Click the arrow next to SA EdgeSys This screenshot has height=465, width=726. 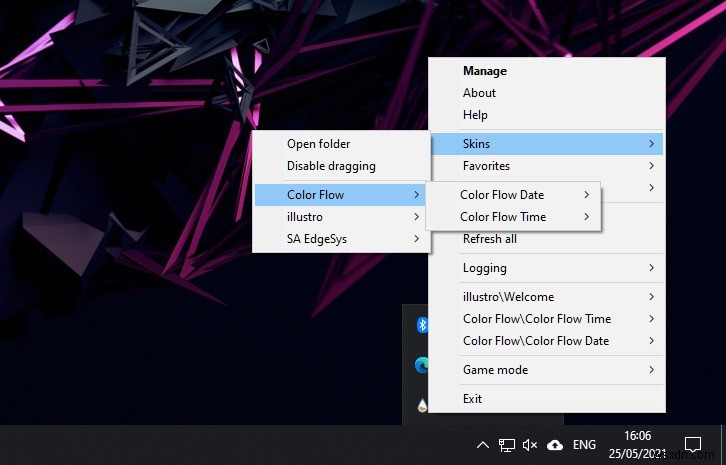point(417,239)
